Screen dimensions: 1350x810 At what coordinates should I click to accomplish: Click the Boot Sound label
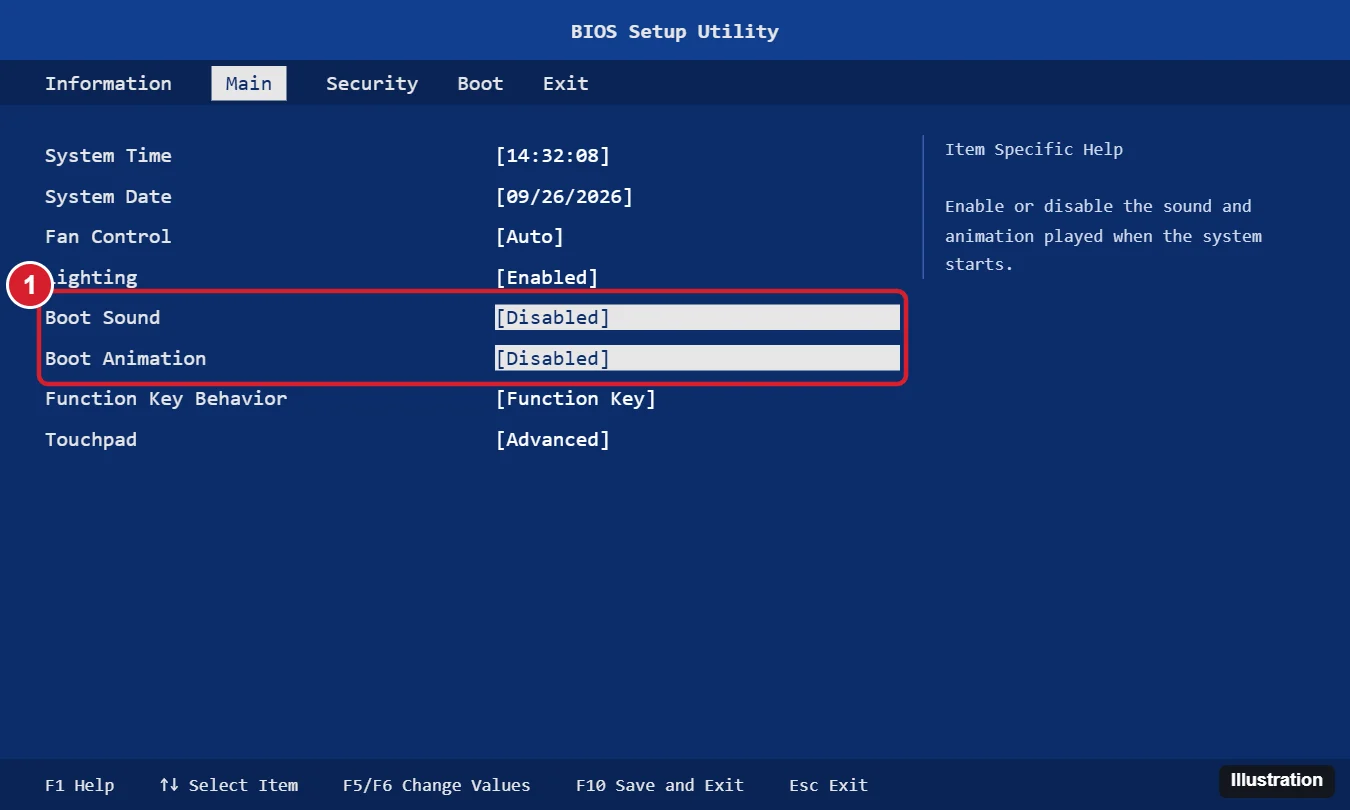102,318
